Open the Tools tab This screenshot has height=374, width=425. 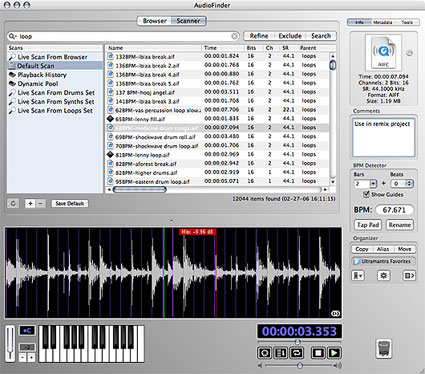click(406, 22)
